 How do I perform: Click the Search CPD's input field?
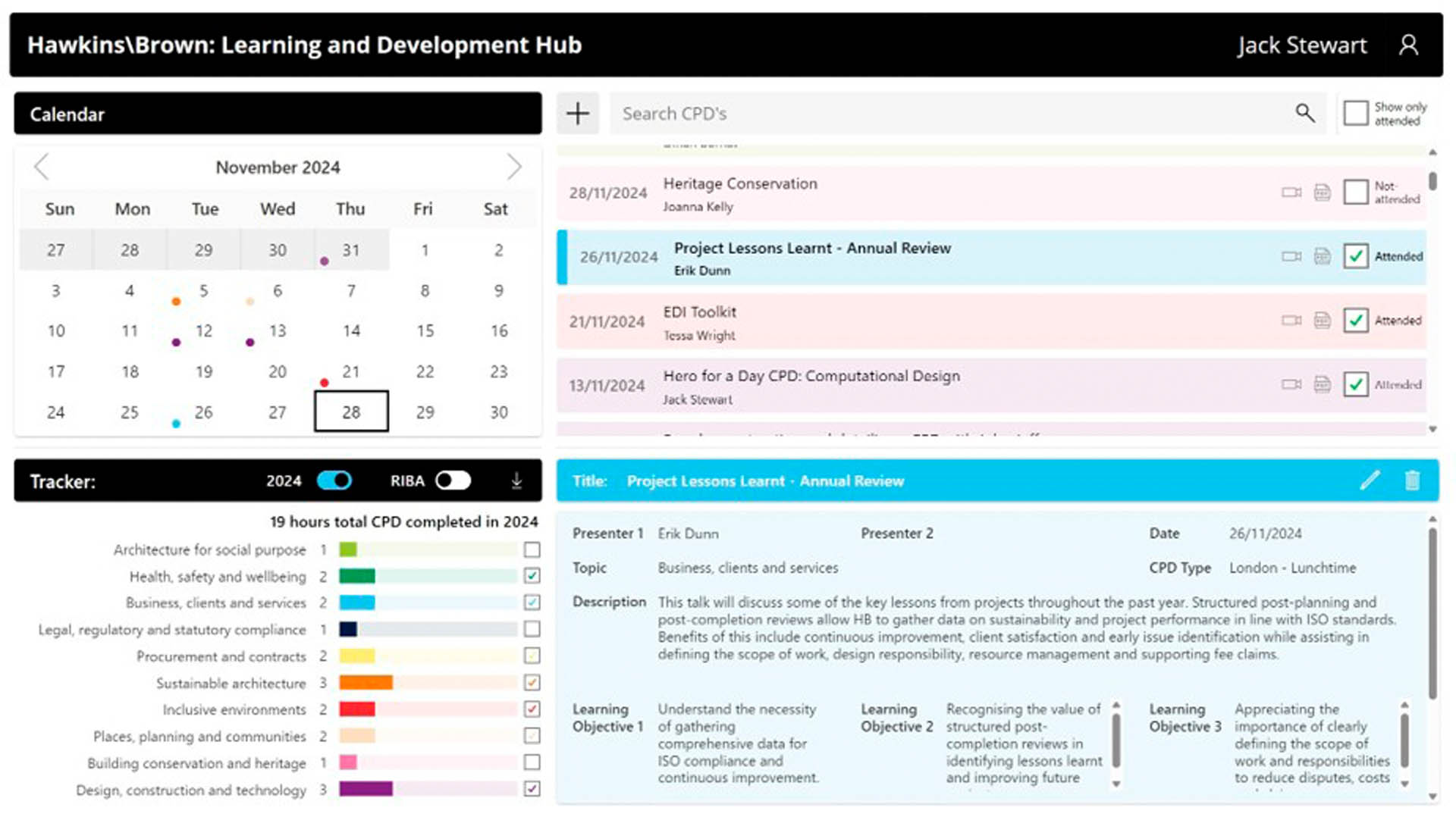[x=948, y=114]
